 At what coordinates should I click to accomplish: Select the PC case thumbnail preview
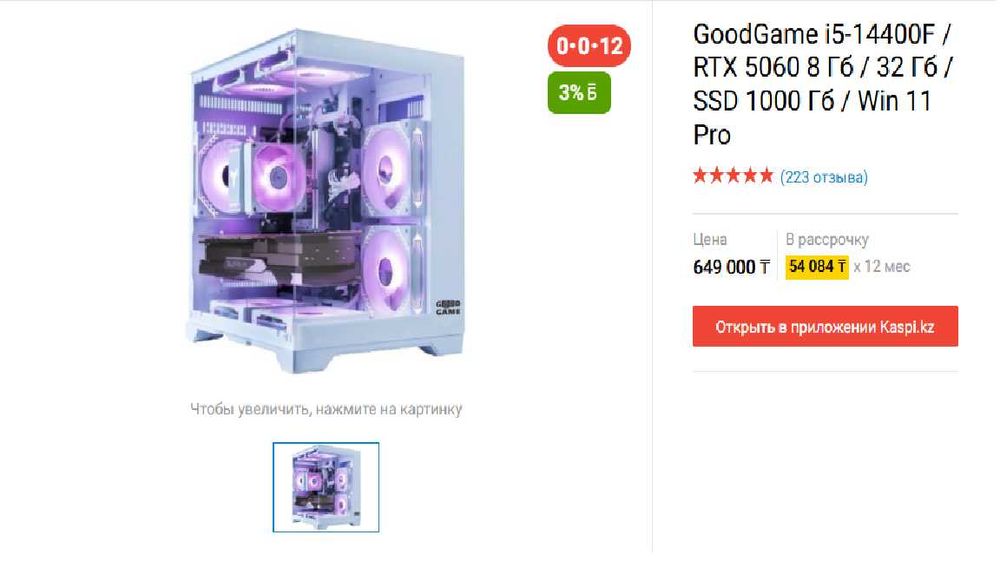[326, 487]
